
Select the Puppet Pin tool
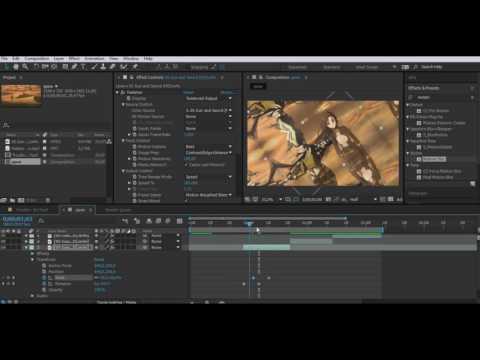(x=135, y=67)
